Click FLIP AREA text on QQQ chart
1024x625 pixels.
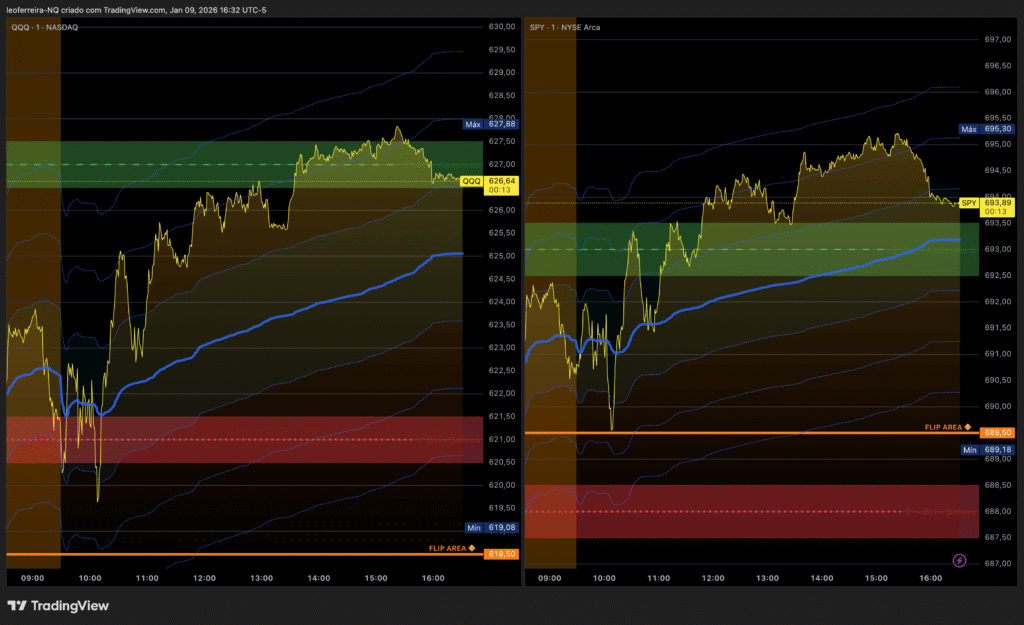447,548
